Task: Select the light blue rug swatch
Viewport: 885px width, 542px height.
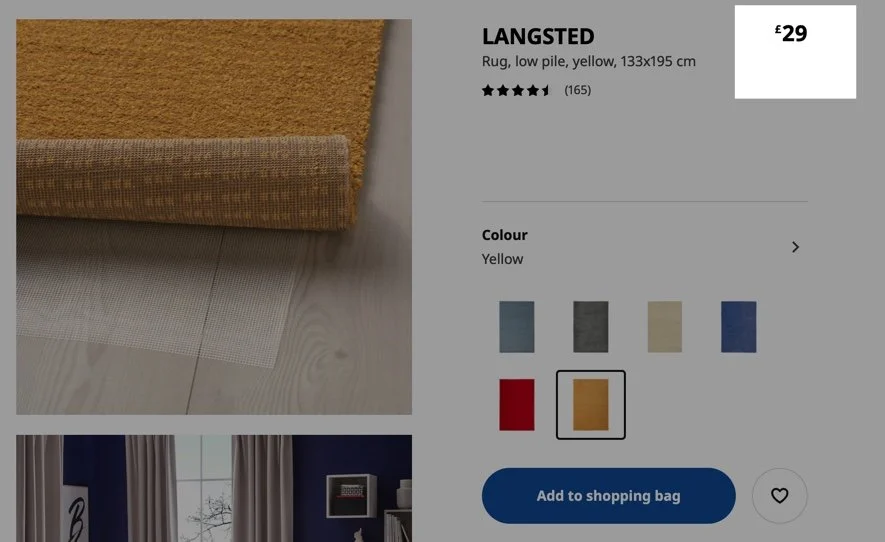Action: click(516, 327)
